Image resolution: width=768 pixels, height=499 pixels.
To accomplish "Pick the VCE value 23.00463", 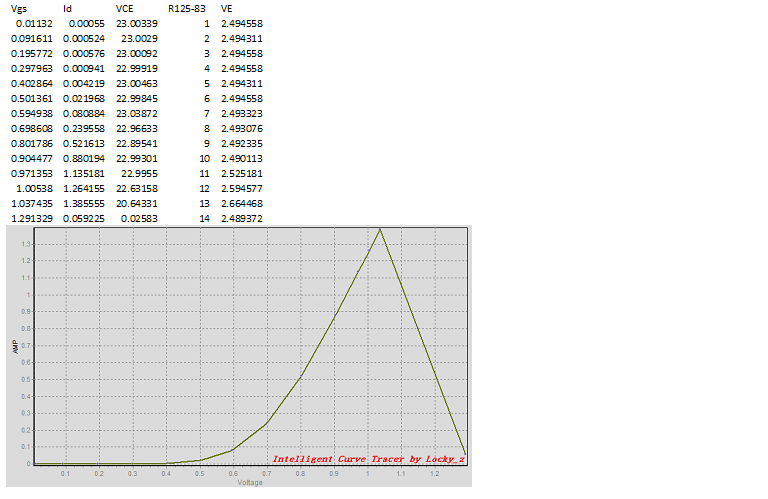I will coord(137,84).
